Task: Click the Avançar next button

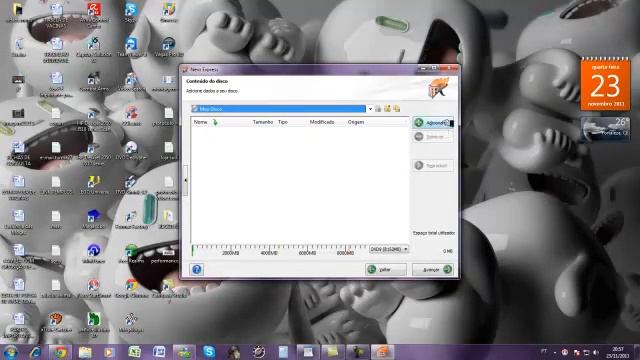Action: click(x=433, y=269)
